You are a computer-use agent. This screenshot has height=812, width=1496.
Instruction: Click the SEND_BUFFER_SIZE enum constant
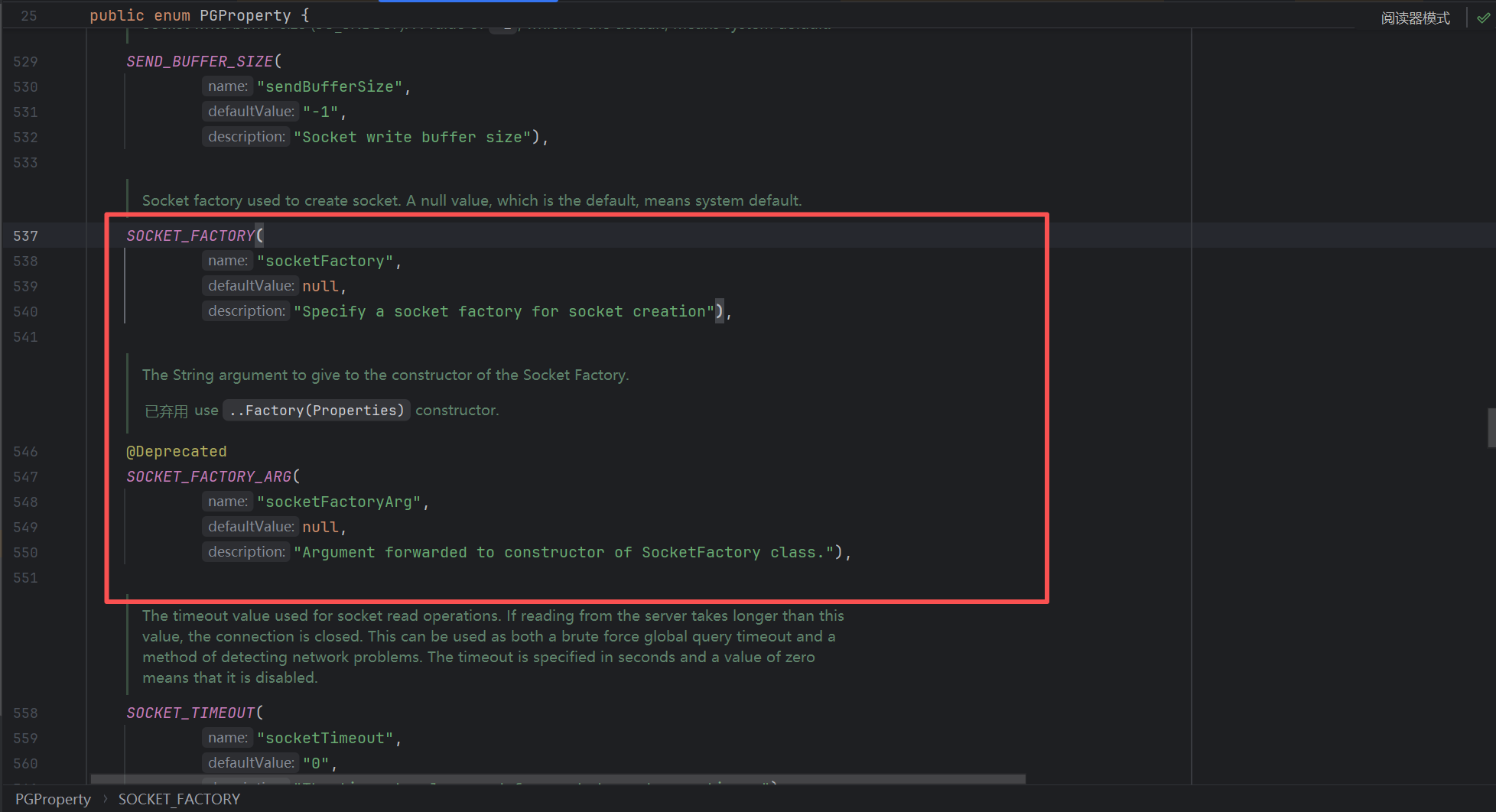pyautogui.click(x=200, y=61)
